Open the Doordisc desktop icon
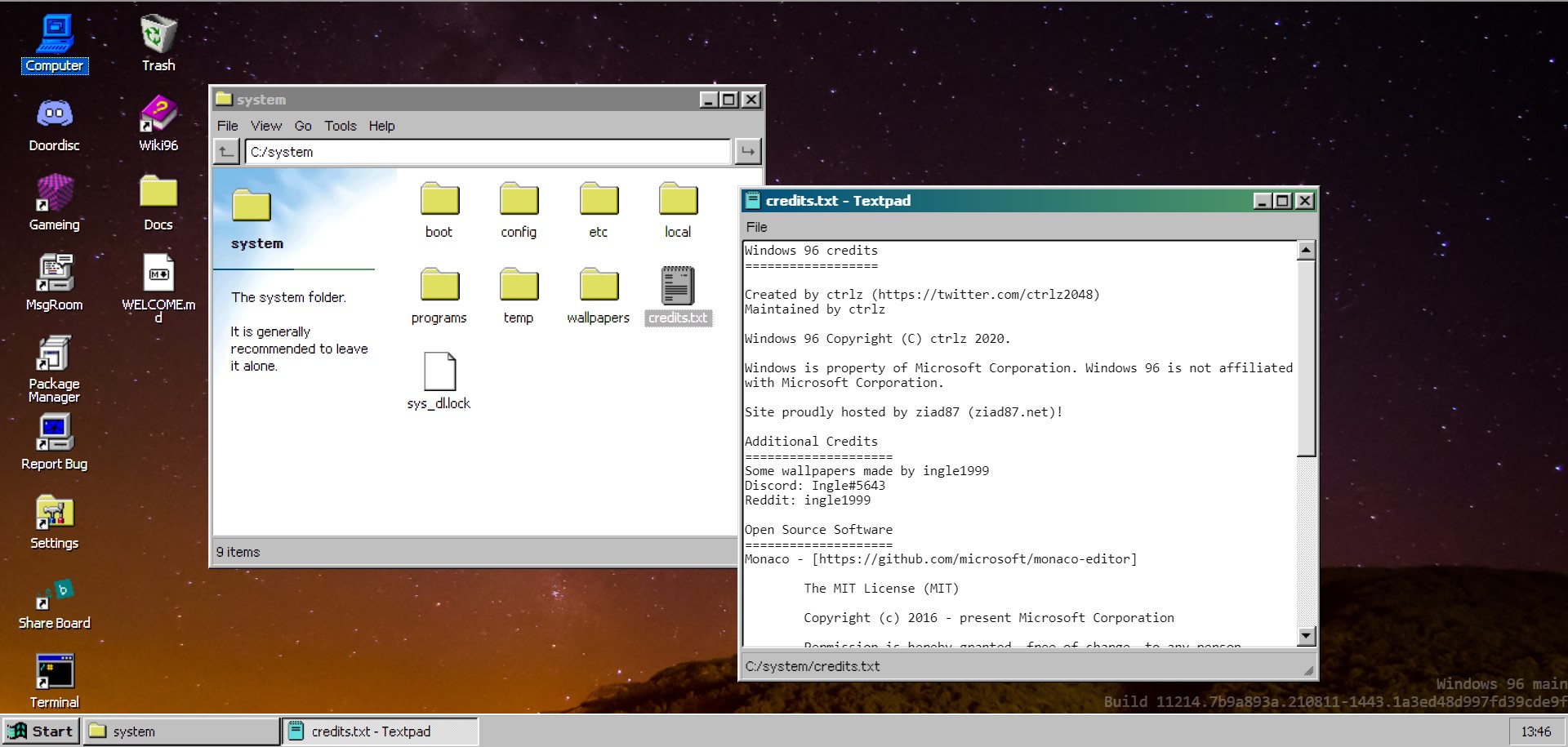This screenshot has height=747, width=1568. (54, 114)
